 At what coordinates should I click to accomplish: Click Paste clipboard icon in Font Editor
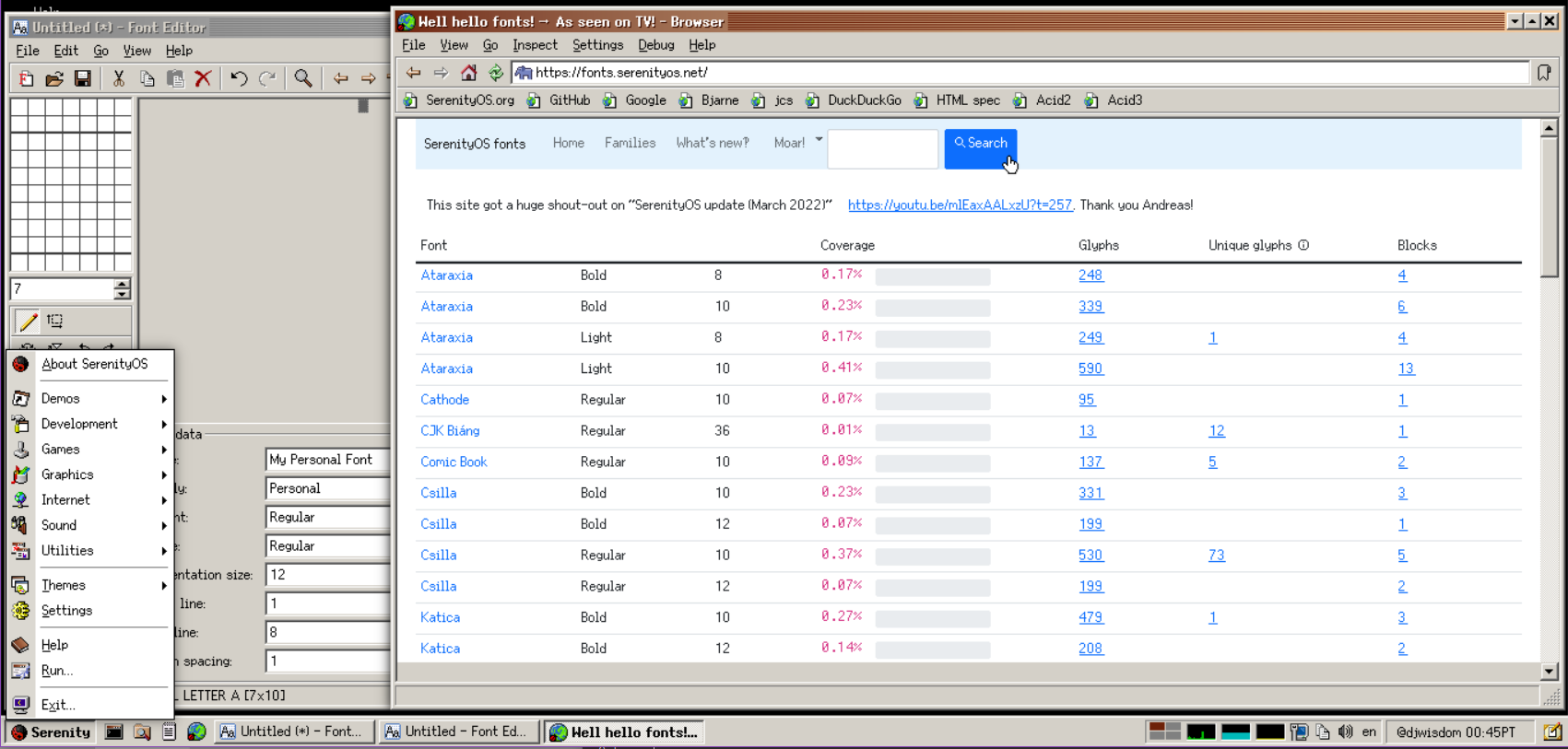click(x=175, y=78)
